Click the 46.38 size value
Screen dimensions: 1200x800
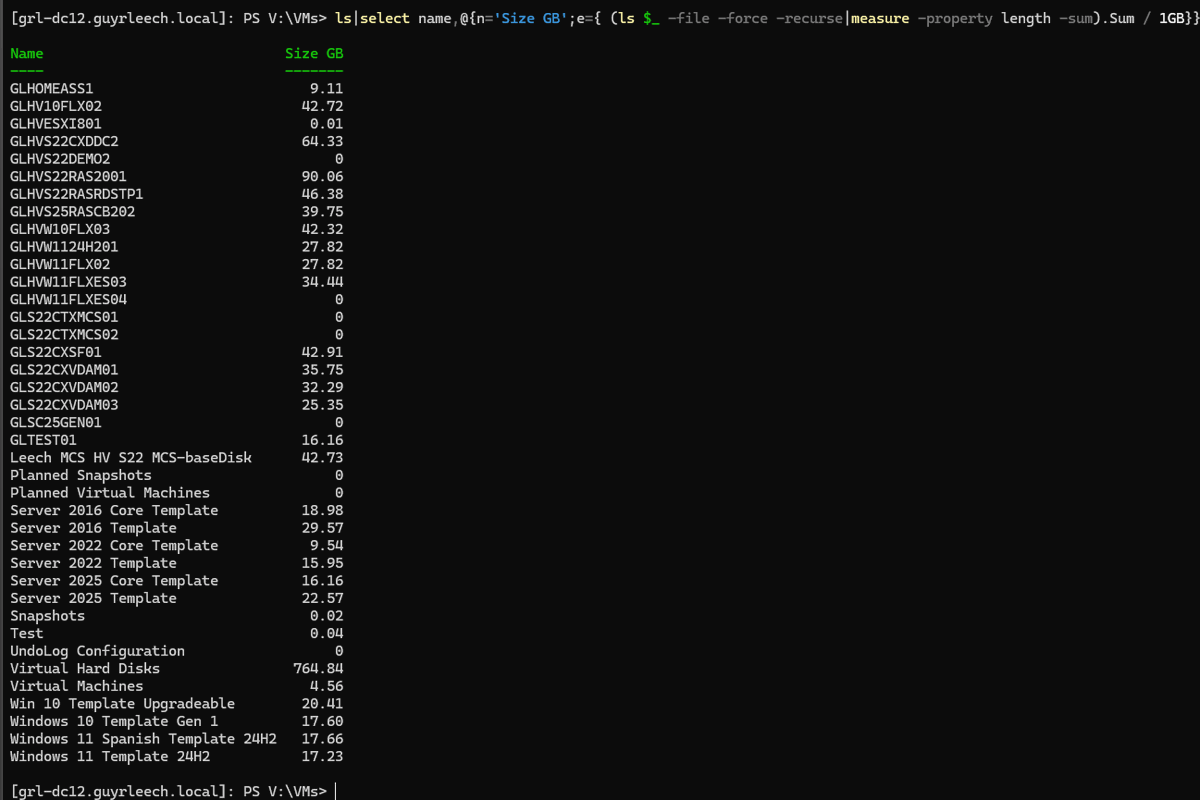[x=322, y=194]
